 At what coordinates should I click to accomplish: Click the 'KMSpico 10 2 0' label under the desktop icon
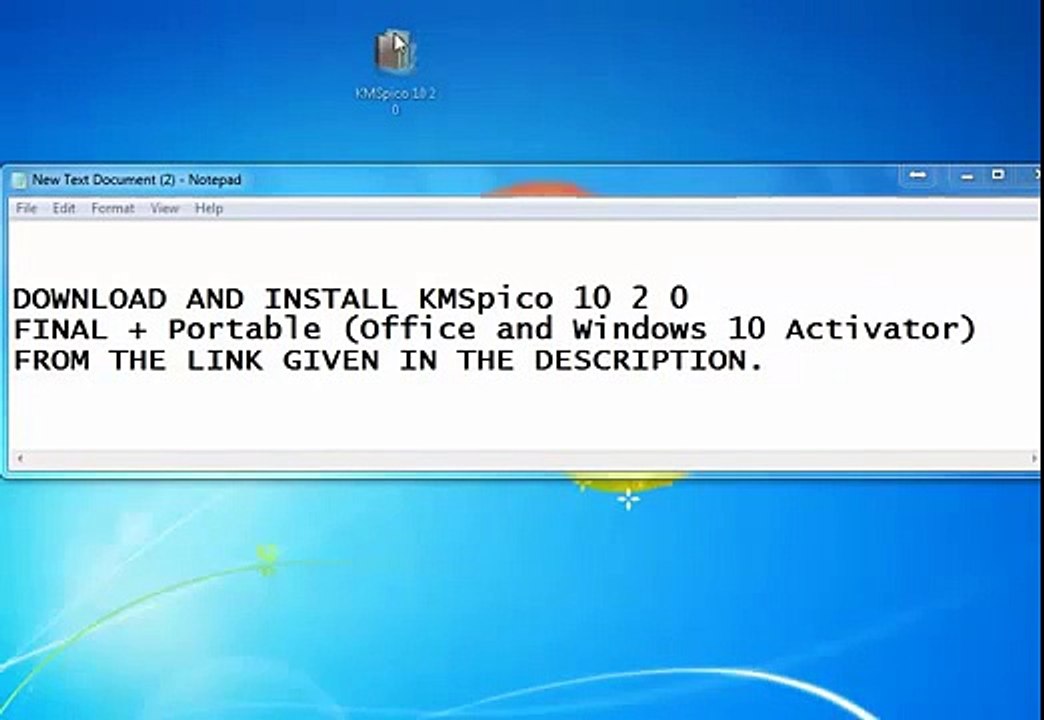click(x=395, y=101)
